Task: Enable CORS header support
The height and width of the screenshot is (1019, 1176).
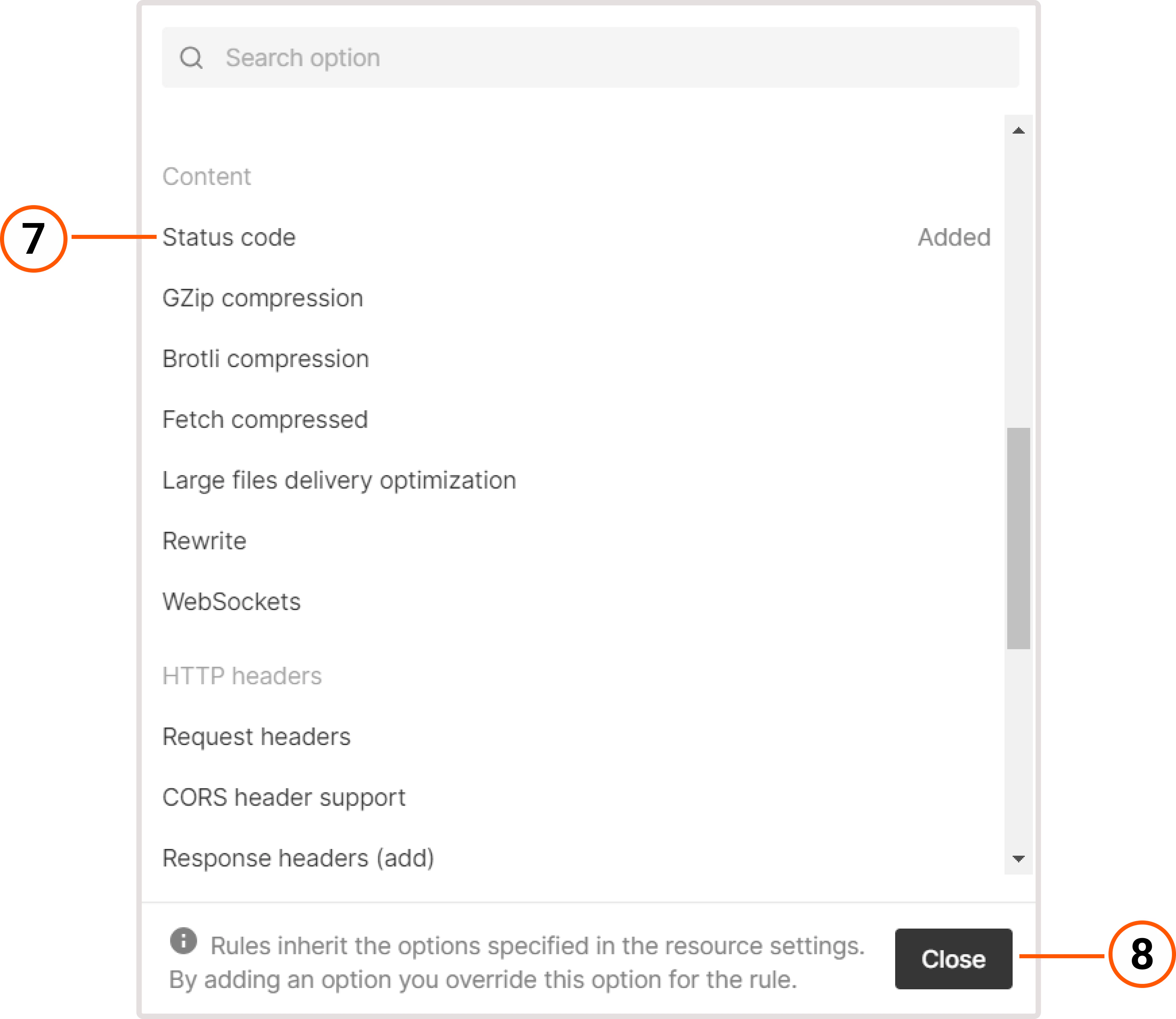Action: pyautogui.click(x=283, y=797)
